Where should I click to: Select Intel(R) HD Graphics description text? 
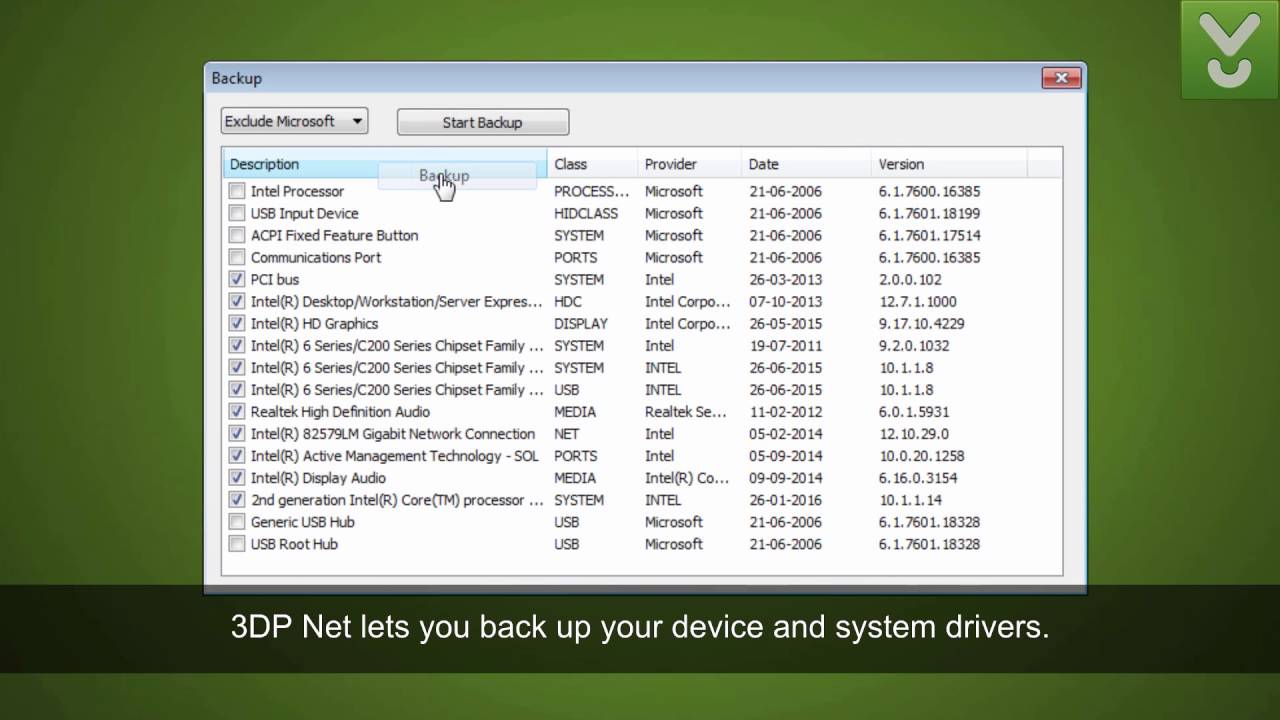pos(314,323)
